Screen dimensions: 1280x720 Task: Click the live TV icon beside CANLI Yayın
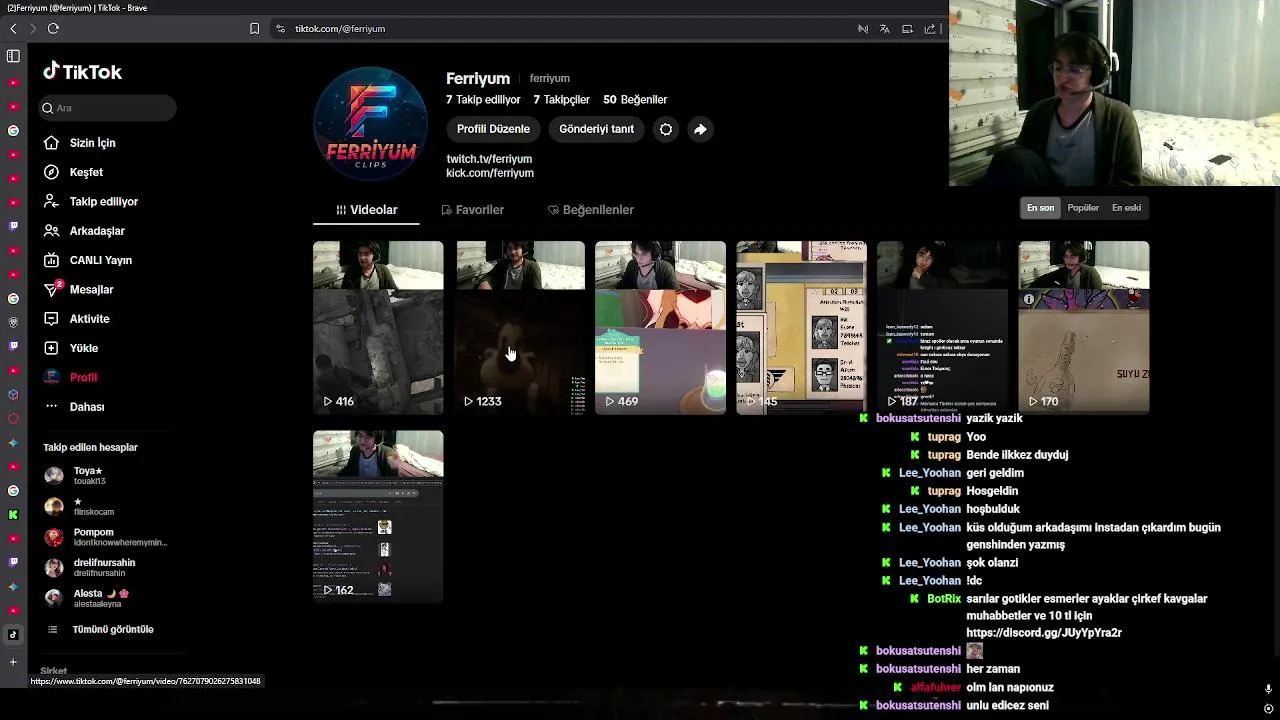click(x=52, y=260)
